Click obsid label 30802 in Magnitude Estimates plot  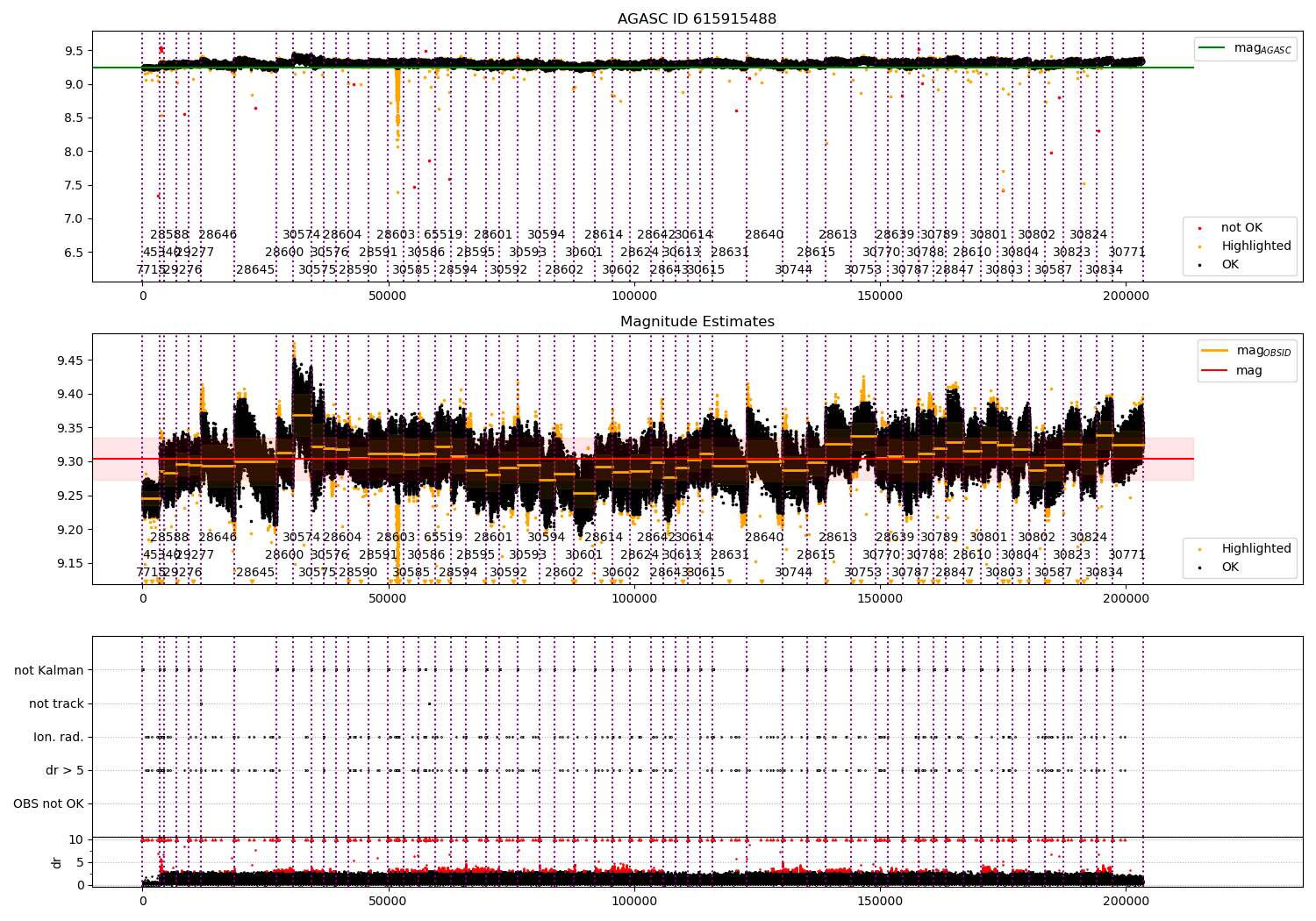pyautogui.click(x=1037, y=538)
